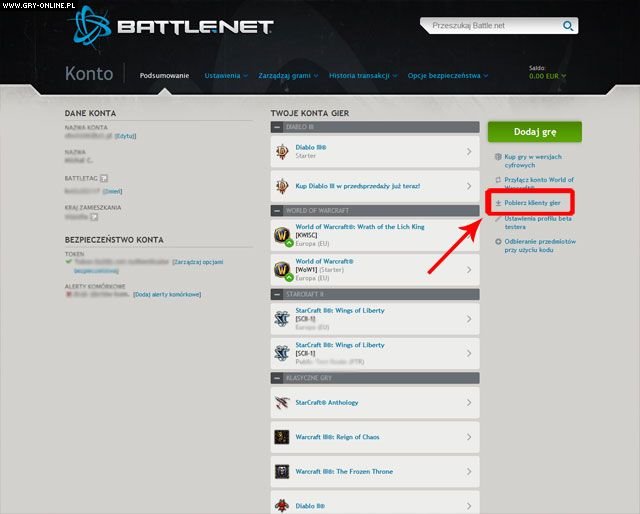Click Pobierz klienty gier link
The width and height of the screenshot is (640, 514).
click(x=532, y=203)
